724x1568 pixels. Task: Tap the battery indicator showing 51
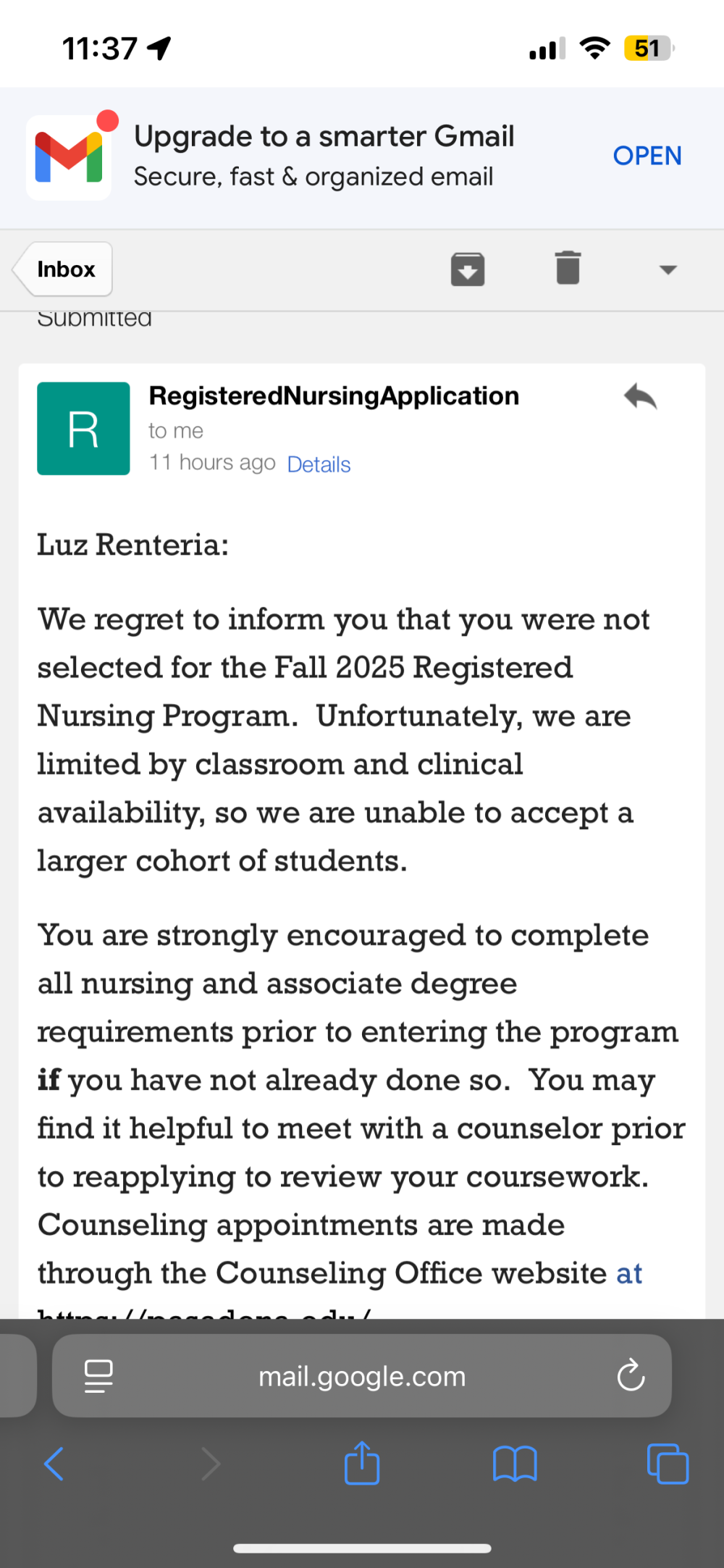click(x=649, y=49)
